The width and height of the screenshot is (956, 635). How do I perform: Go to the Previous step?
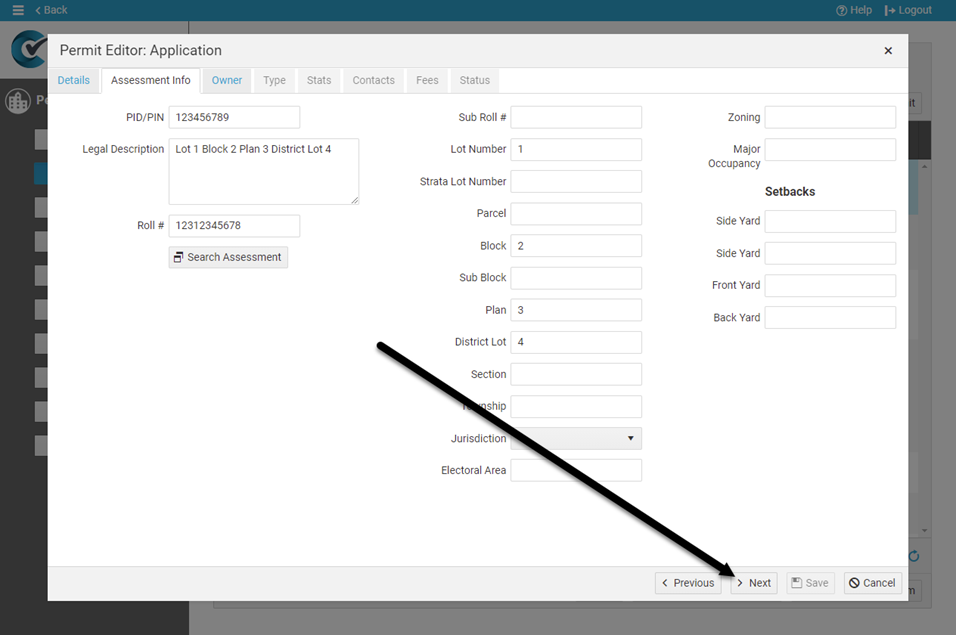(x=690, y=583)
